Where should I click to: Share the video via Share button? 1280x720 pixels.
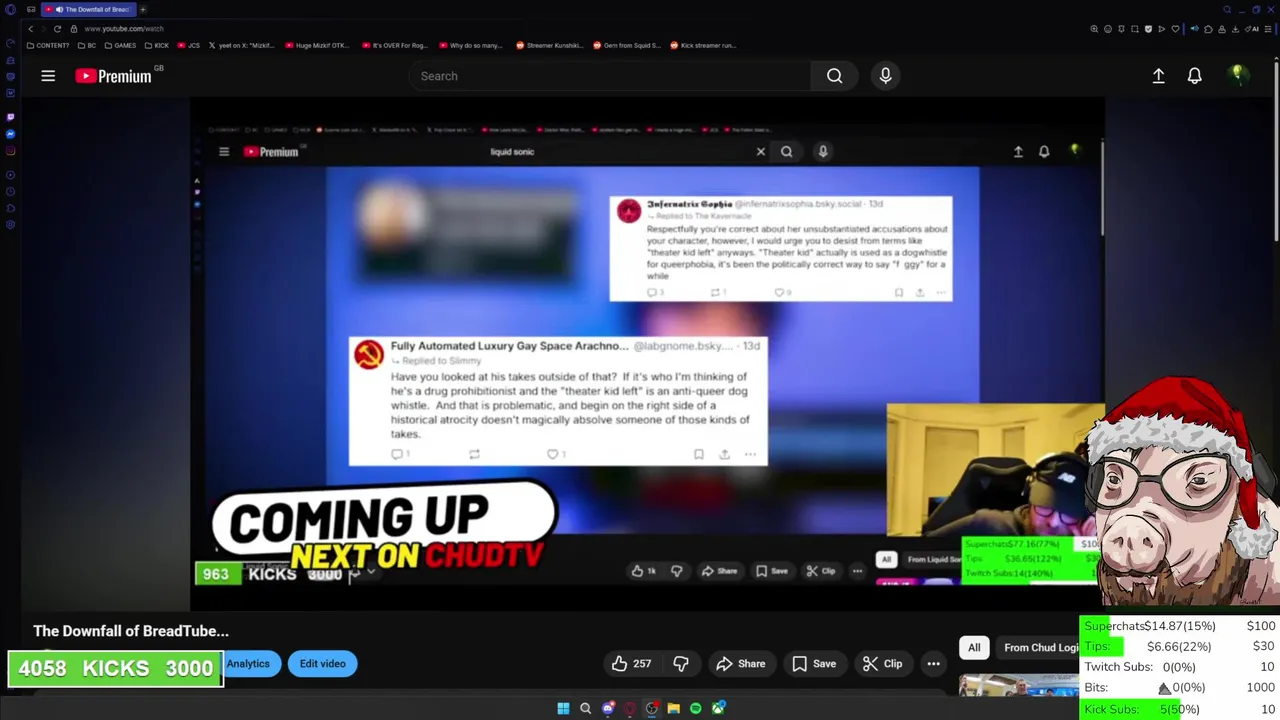coord(741,663)
